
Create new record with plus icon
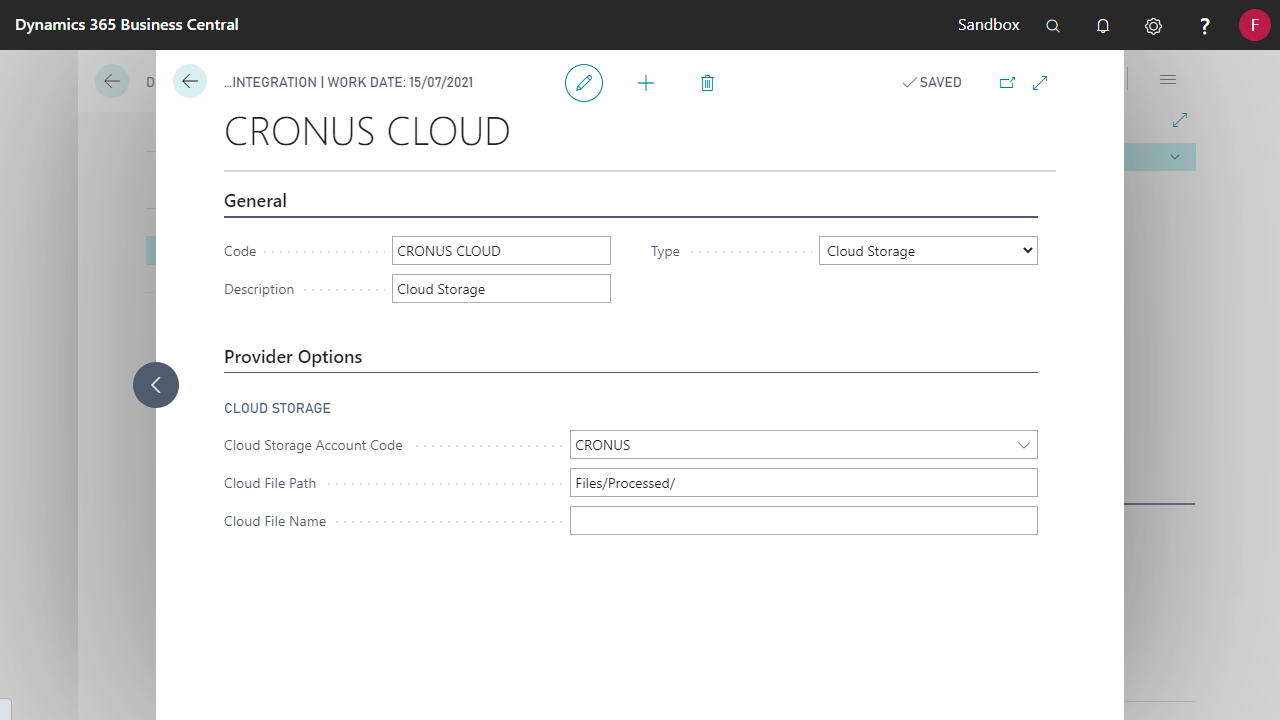646,83
